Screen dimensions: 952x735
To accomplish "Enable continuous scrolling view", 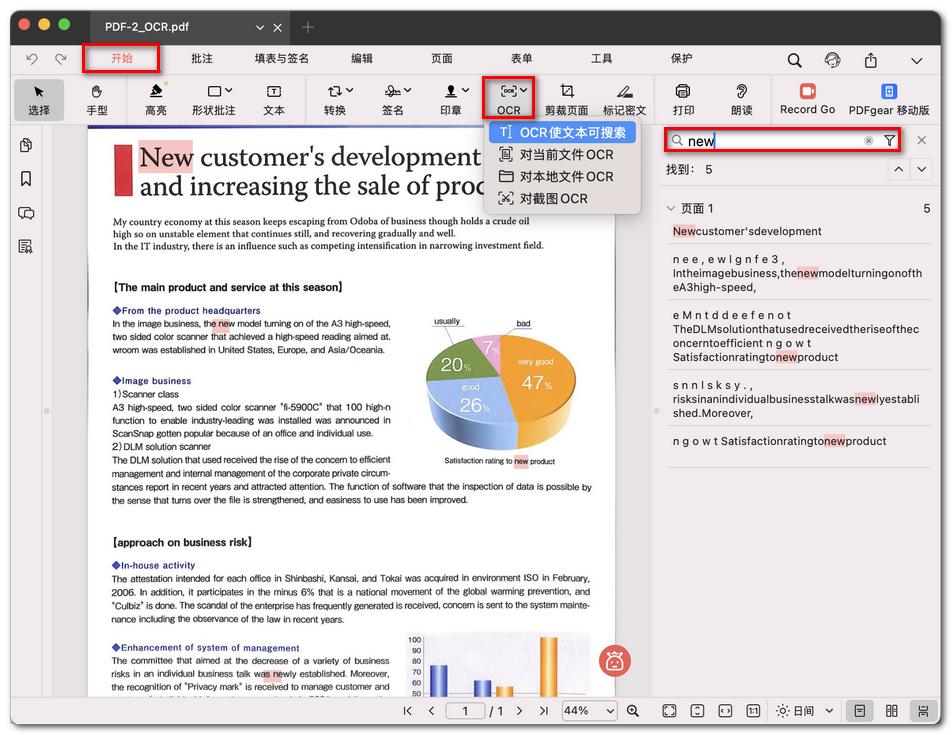I will [925, 711].
